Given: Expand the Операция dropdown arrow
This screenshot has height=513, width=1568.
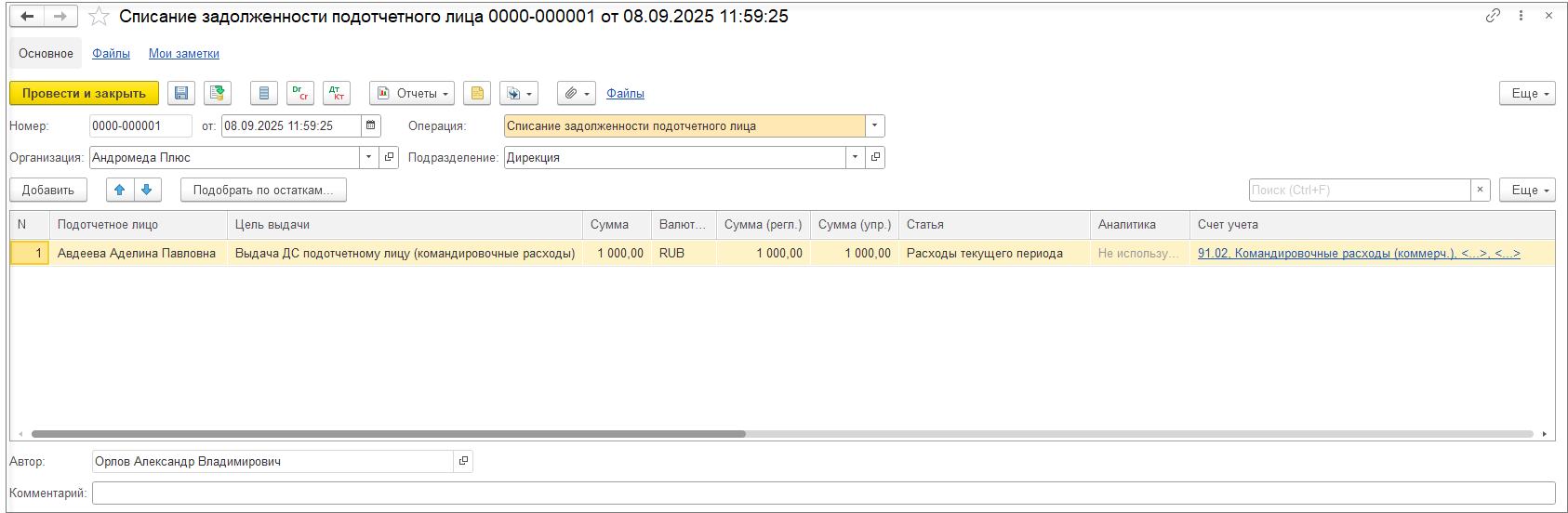Looking at the screenshot, I should (x=875, y=125).
